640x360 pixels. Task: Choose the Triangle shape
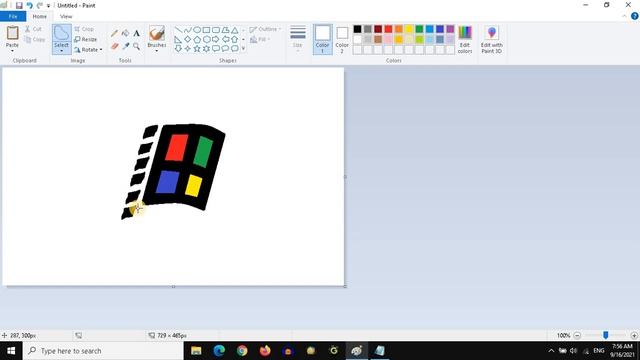[x=235, y=30]
